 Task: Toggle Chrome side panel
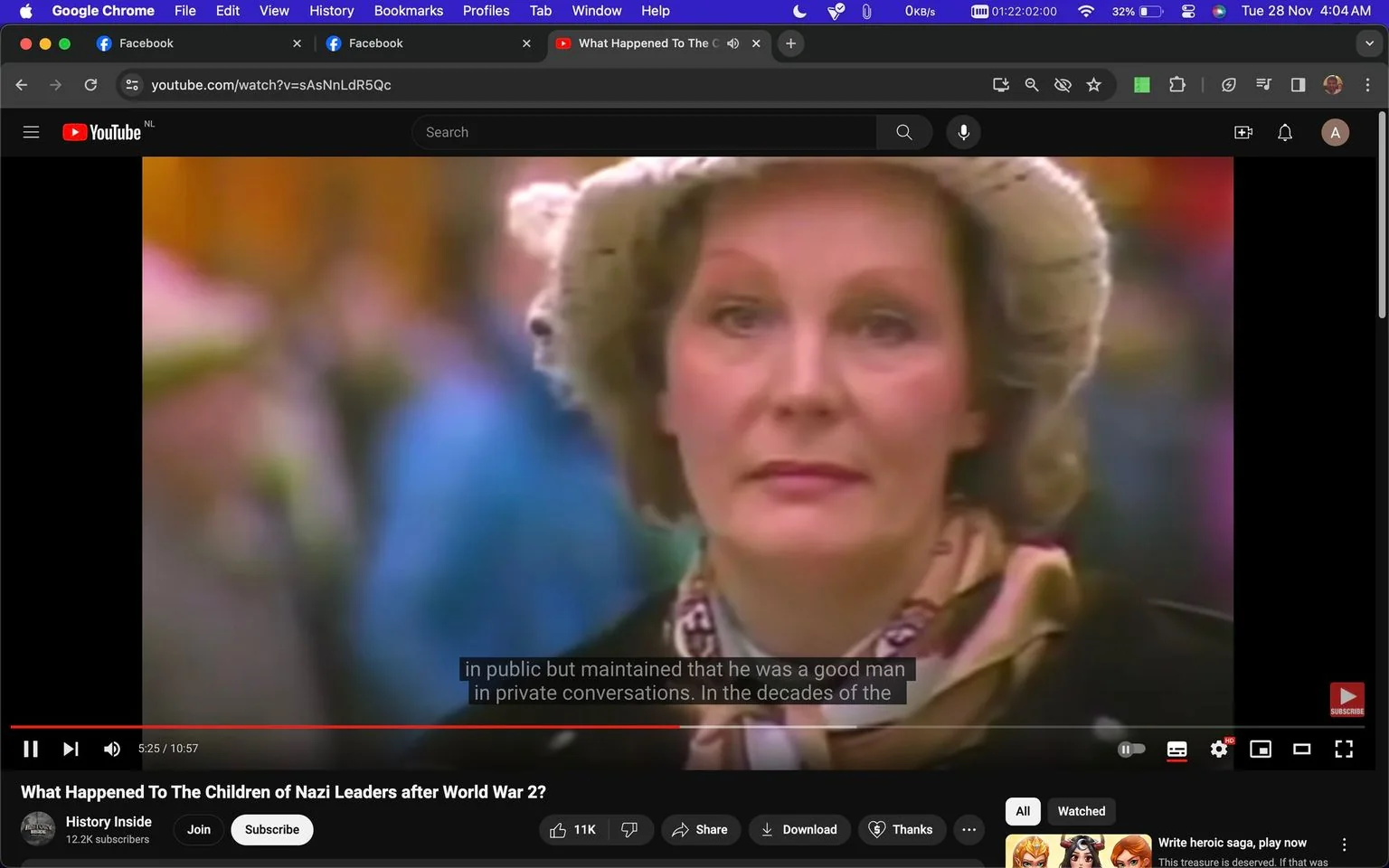[x=1298, y=85]
